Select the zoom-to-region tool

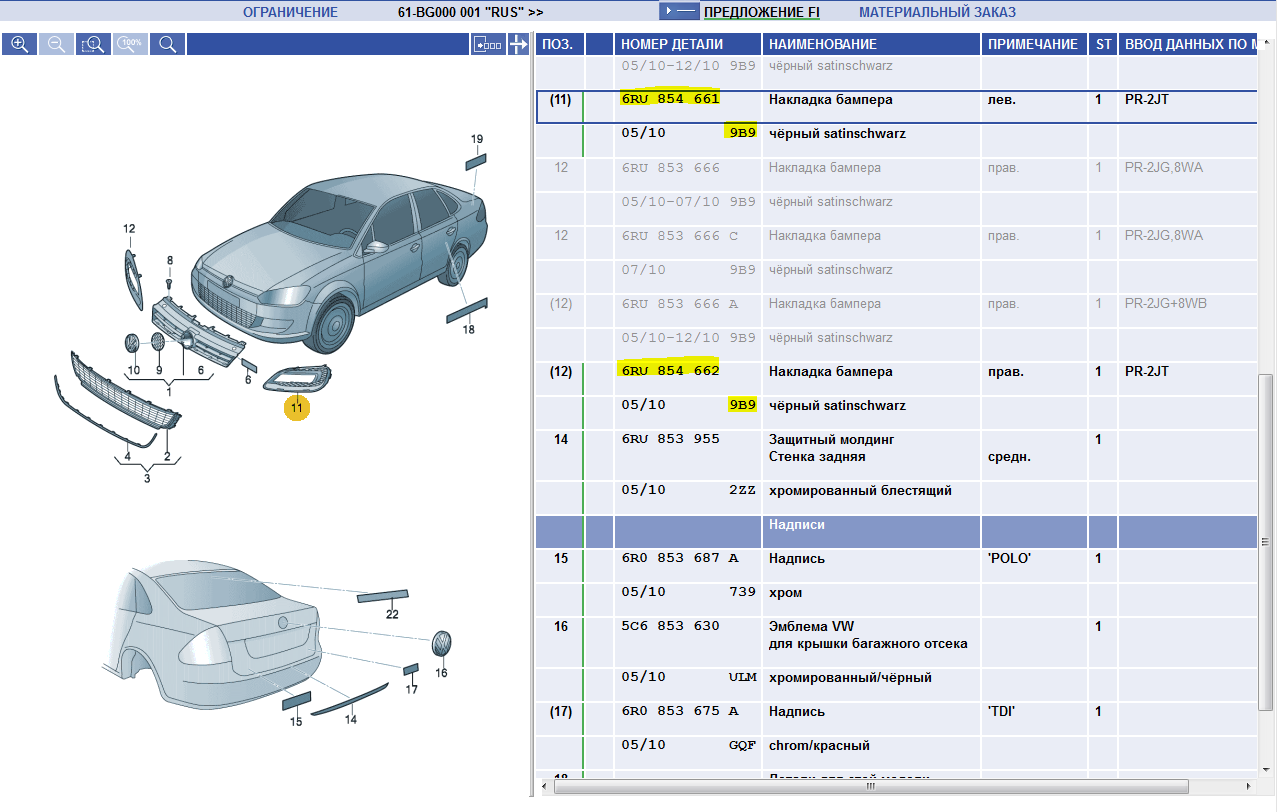click(x=93, y=44)
